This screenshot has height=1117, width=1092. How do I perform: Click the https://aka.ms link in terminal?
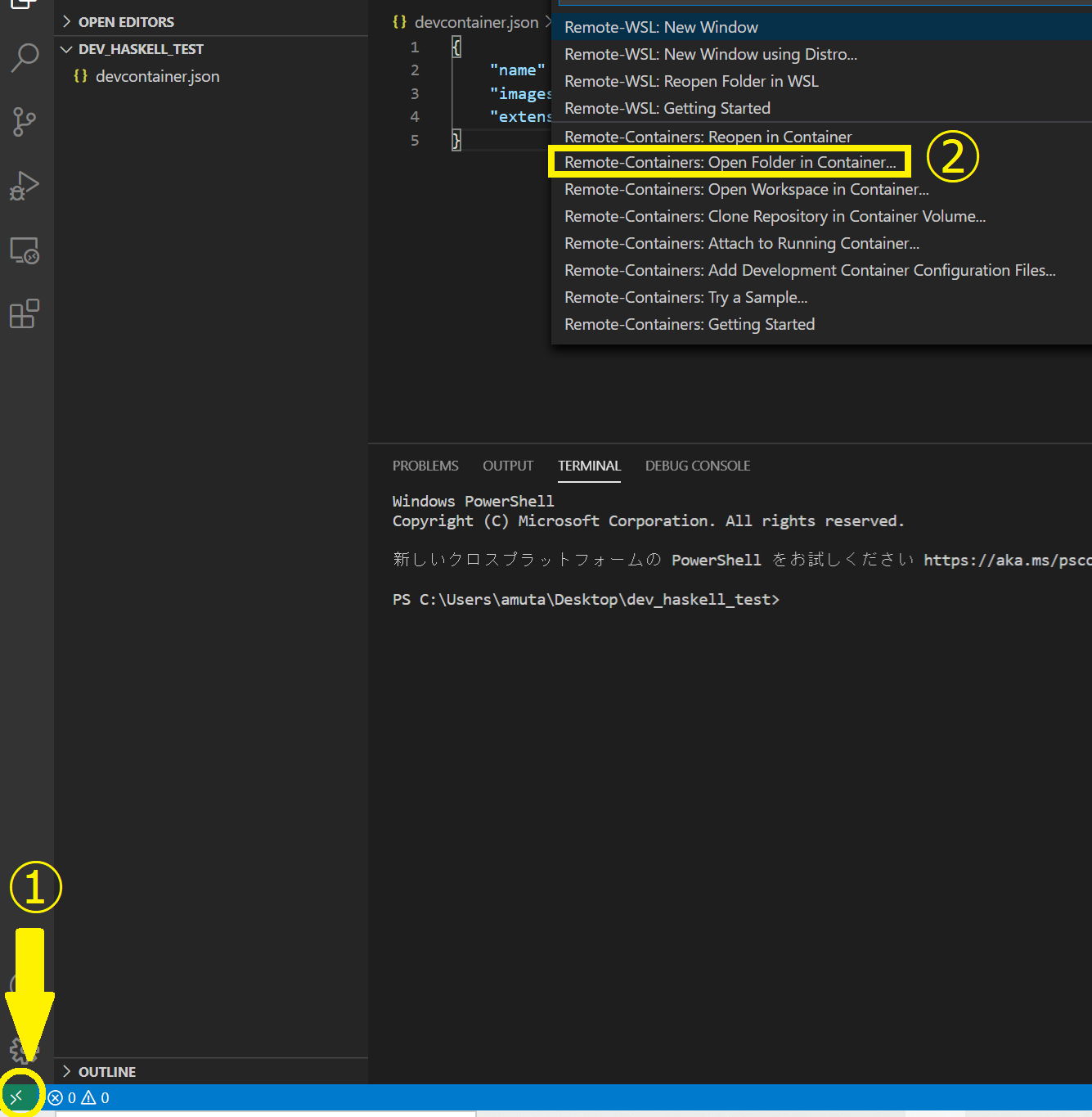coord(1008,560)
